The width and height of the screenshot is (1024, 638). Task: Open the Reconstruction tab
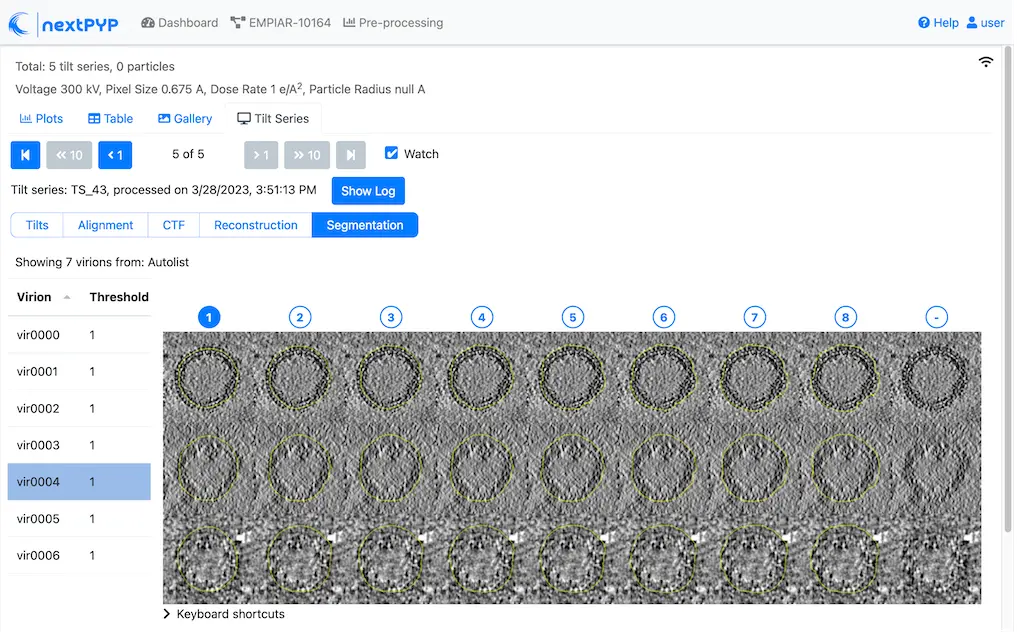point(255,225)
